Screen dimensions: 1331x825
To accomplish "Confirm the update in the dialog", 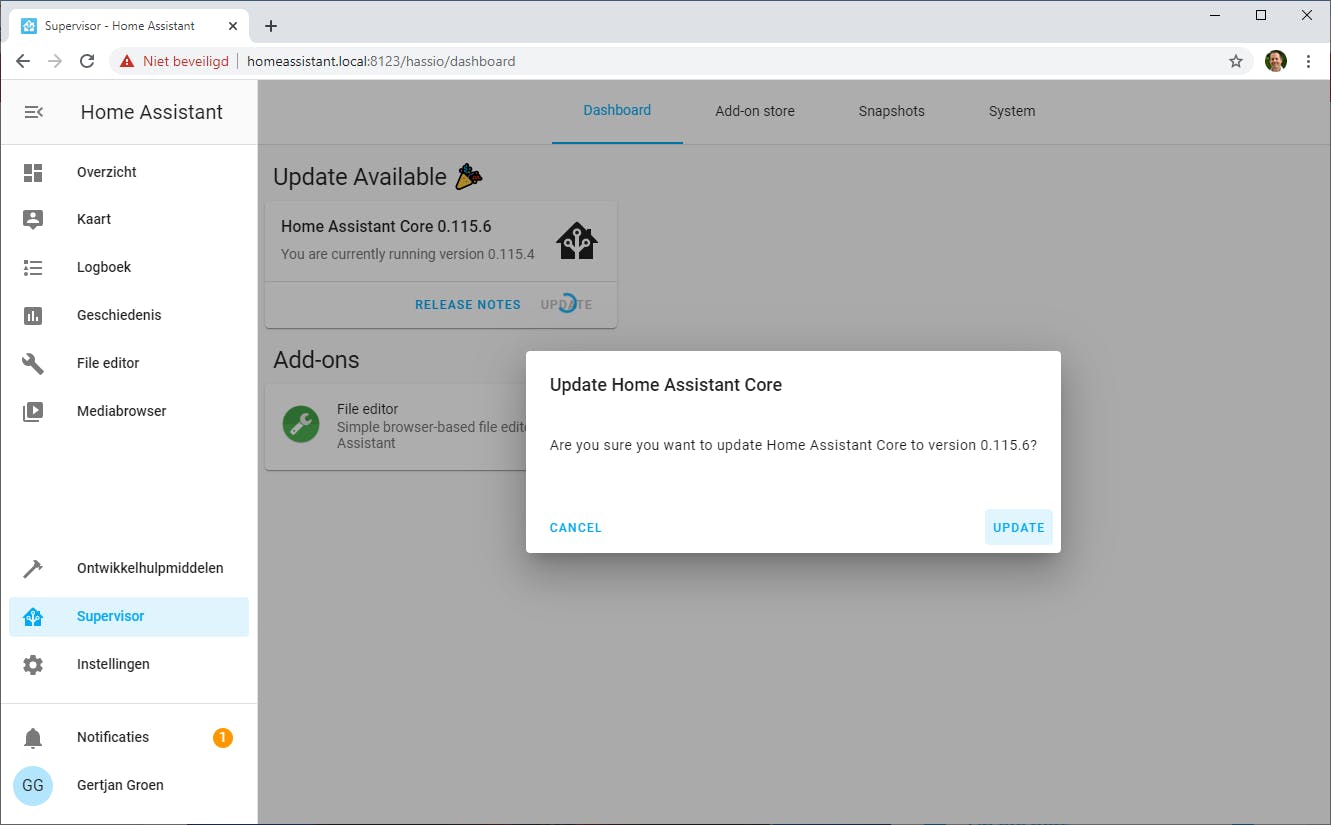I will pos(1018,528).
